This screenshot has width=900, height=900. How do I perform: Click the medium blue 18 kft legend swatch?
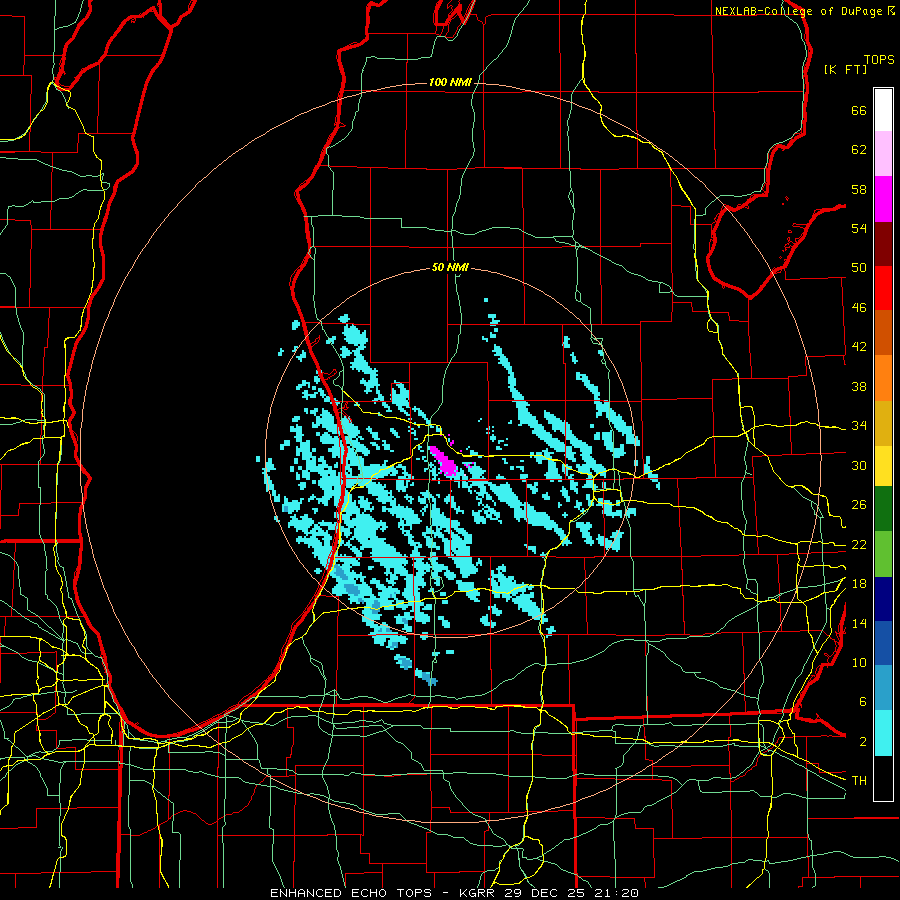[883, 643]
